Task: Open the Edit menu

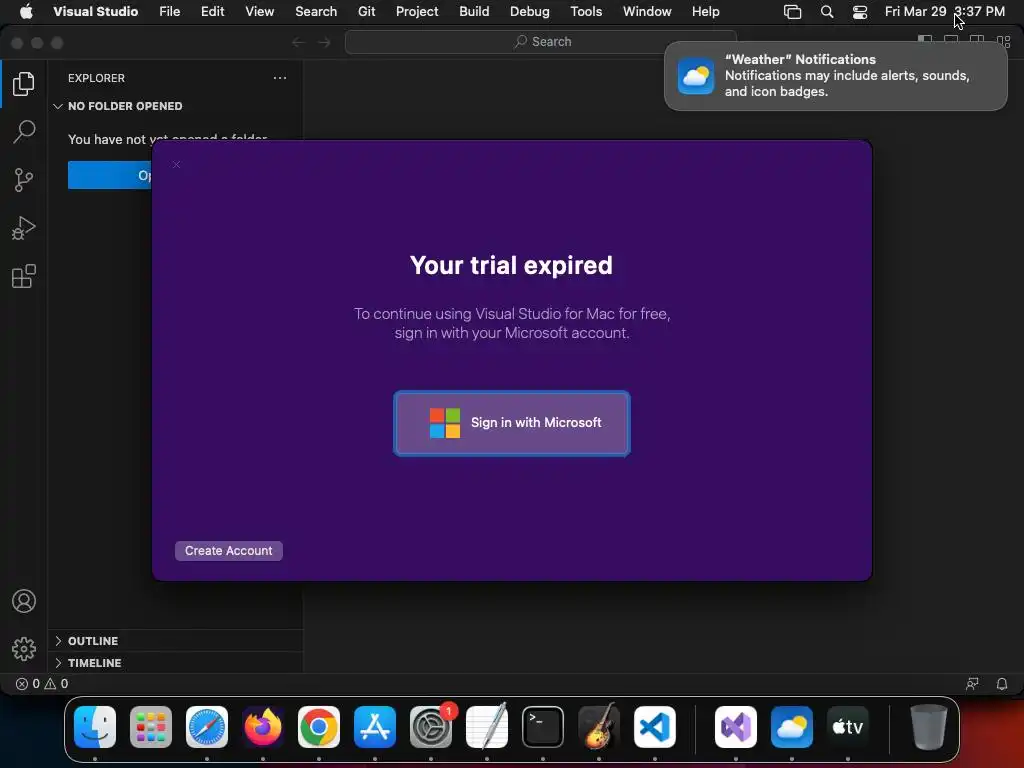Action: [212, 12]
